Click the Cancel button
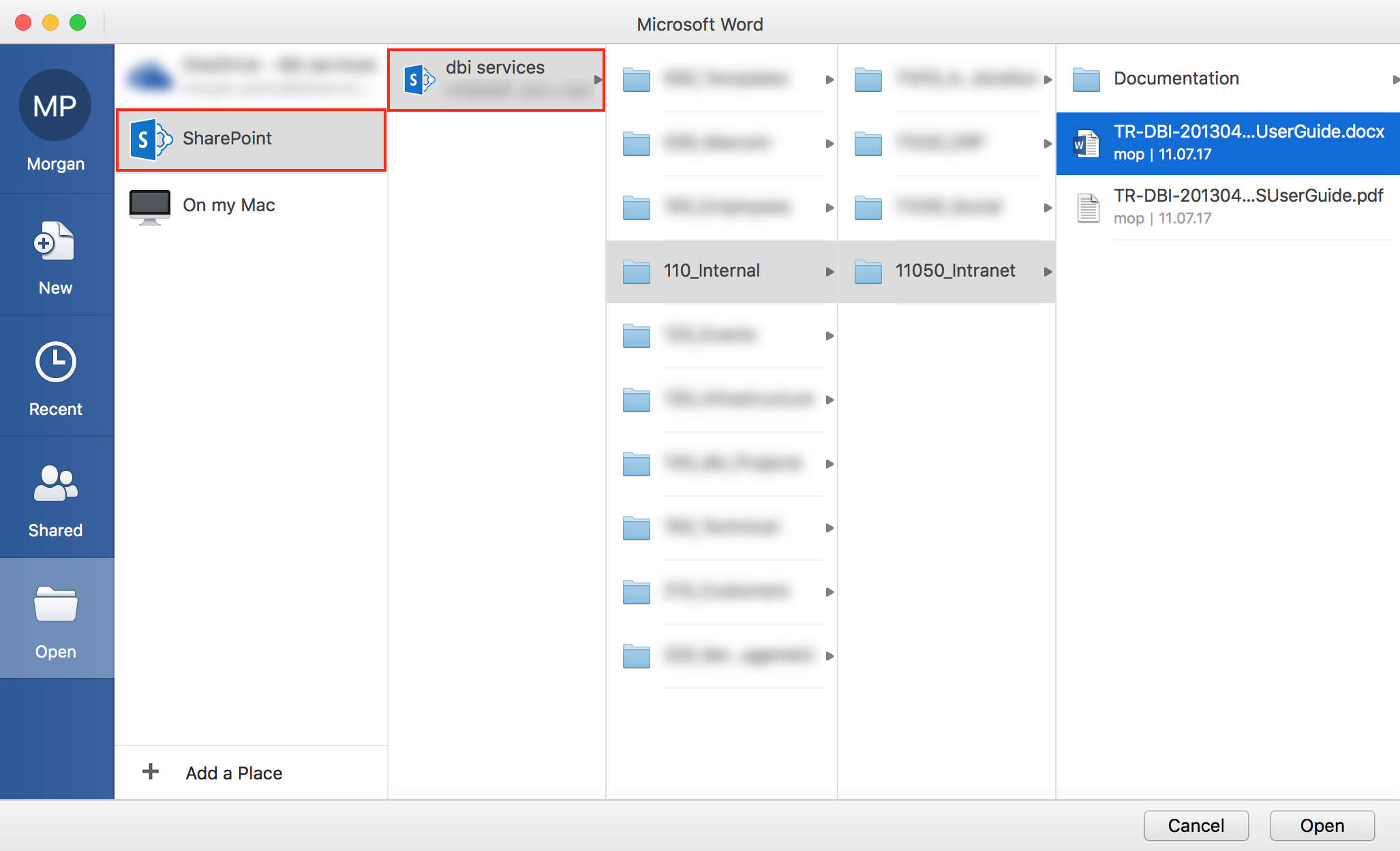 (1196, 825)
